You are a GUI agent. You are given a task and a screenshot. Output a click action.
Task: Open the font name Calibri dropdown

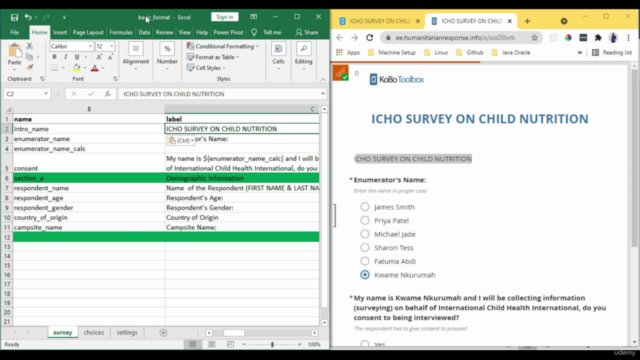pyautogui.click(x=90, y=47)
